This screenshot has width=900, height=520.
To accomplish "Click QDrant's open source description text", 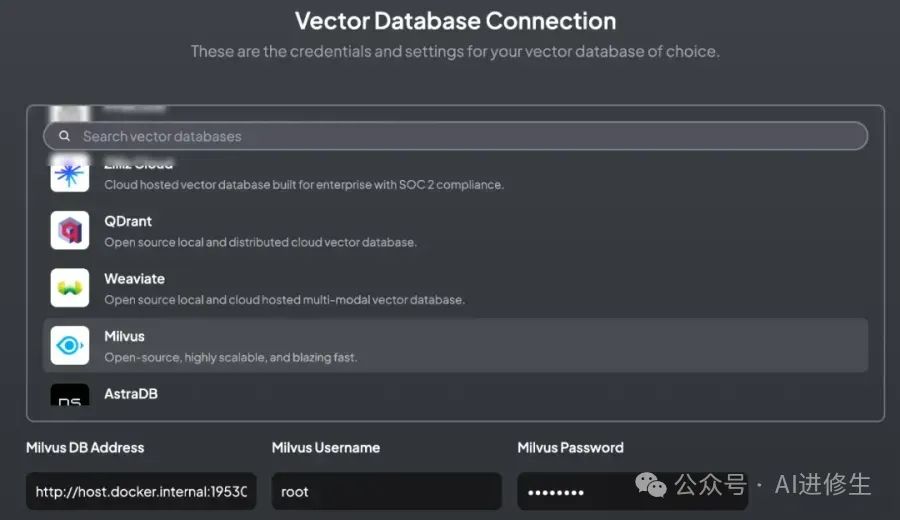I will [x=260, y=242].
